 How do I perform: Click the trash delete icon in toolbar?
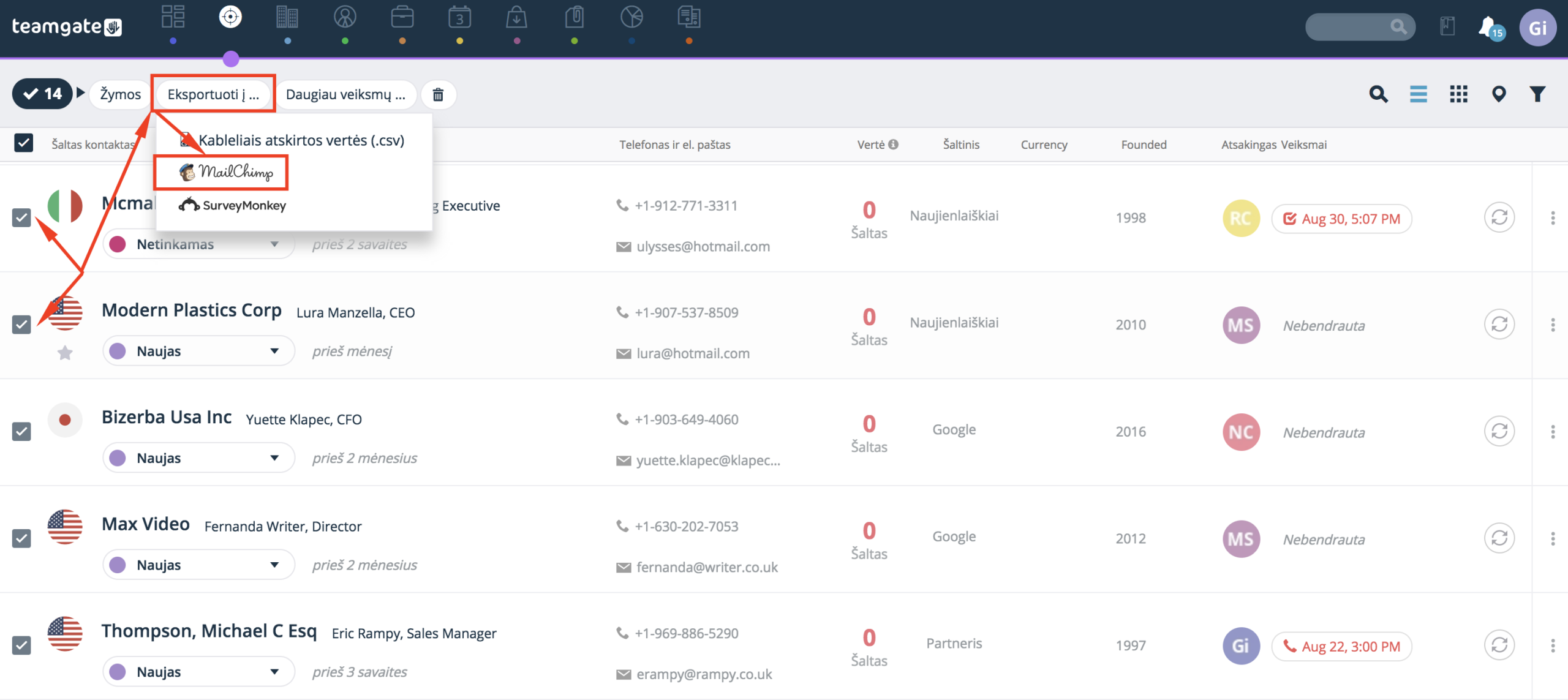438,94
